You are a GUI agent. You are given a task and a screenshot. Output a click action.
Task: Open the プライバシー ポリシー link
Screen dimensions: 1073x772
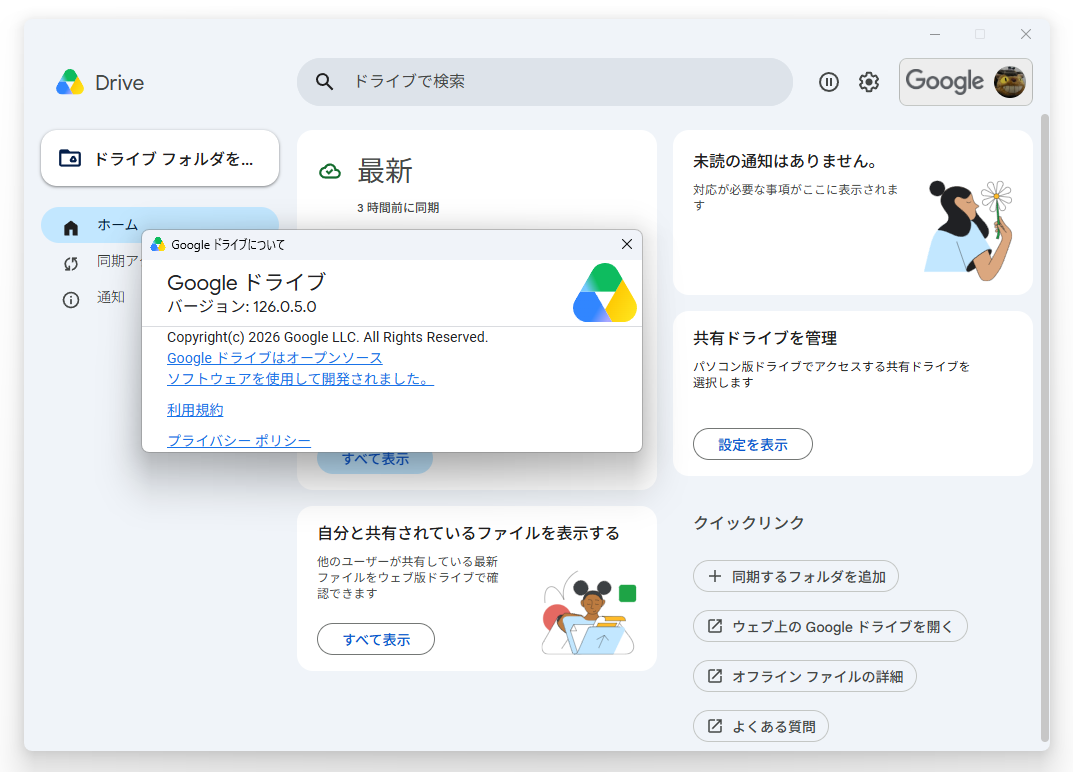tap(239, 441)
